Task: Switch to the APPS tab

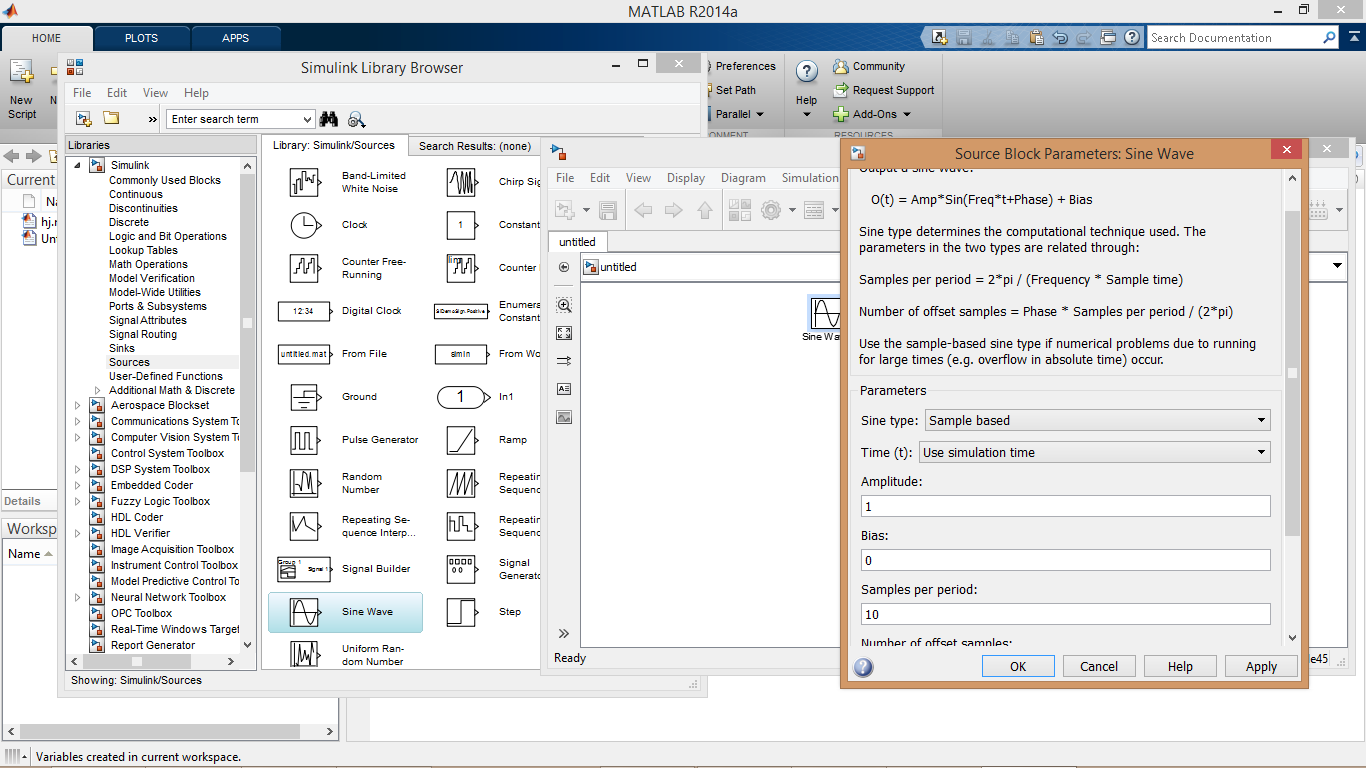Action: [x=236, y=38]
